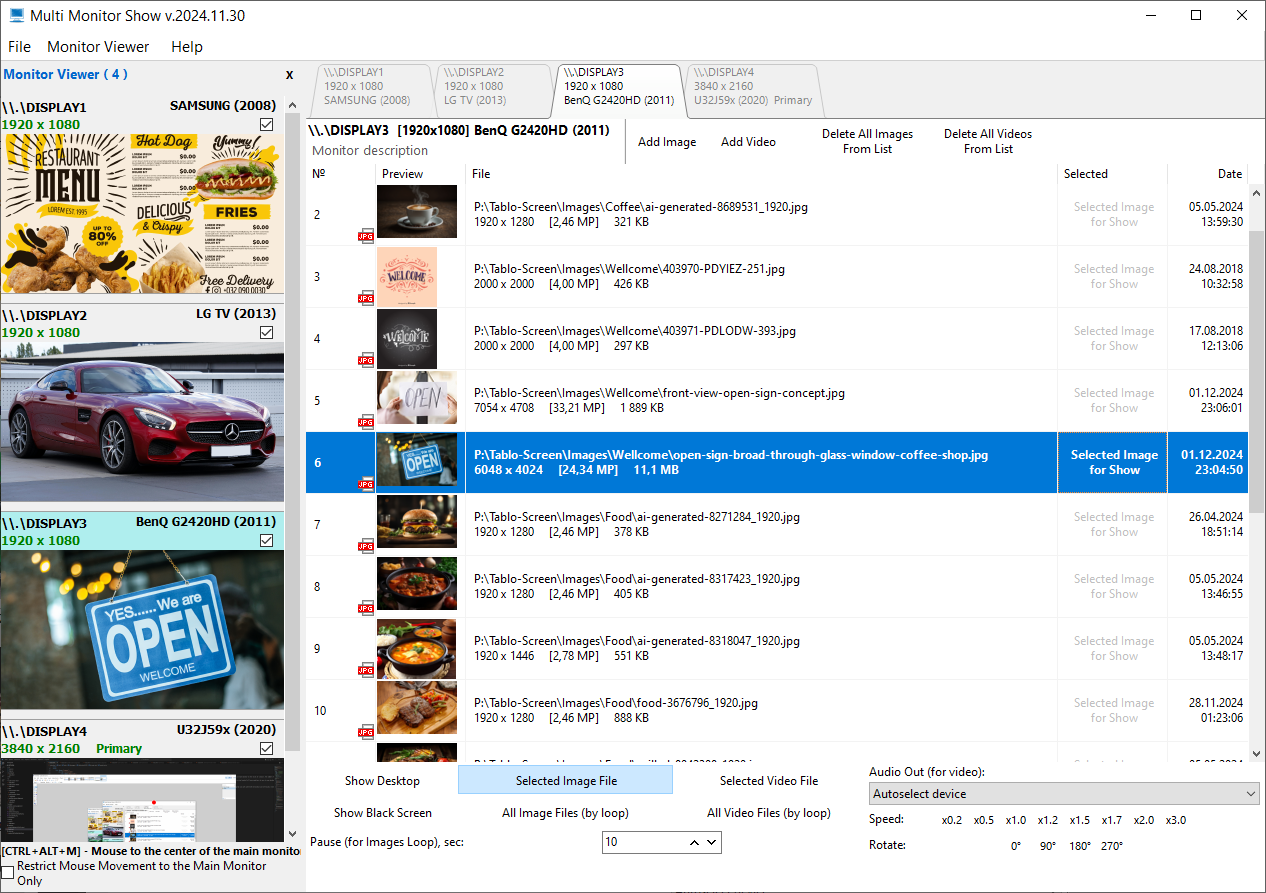
Task: Set video speed to x1.5
Action: [x=1079, y=820]
